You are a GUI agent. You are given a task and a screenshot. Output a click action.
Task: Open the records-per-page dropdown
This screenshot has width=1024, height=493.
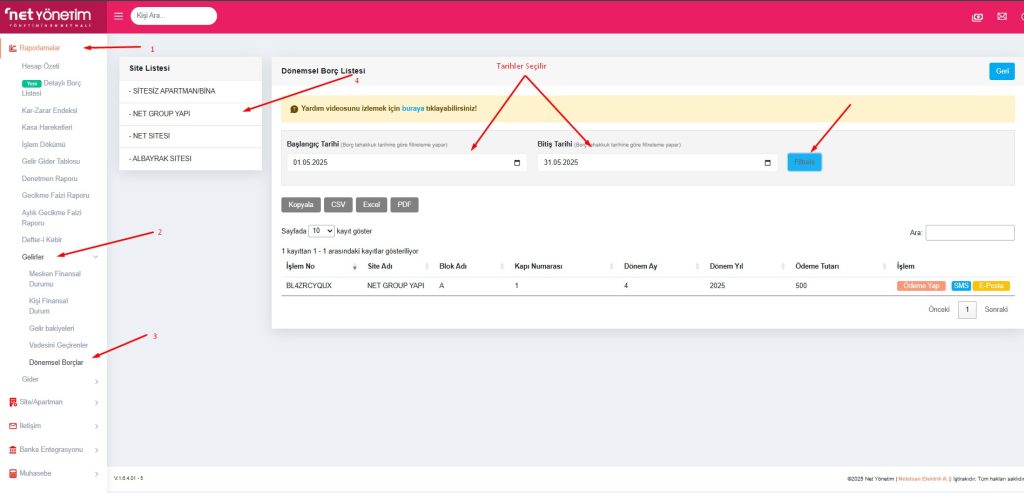(322, 230)
